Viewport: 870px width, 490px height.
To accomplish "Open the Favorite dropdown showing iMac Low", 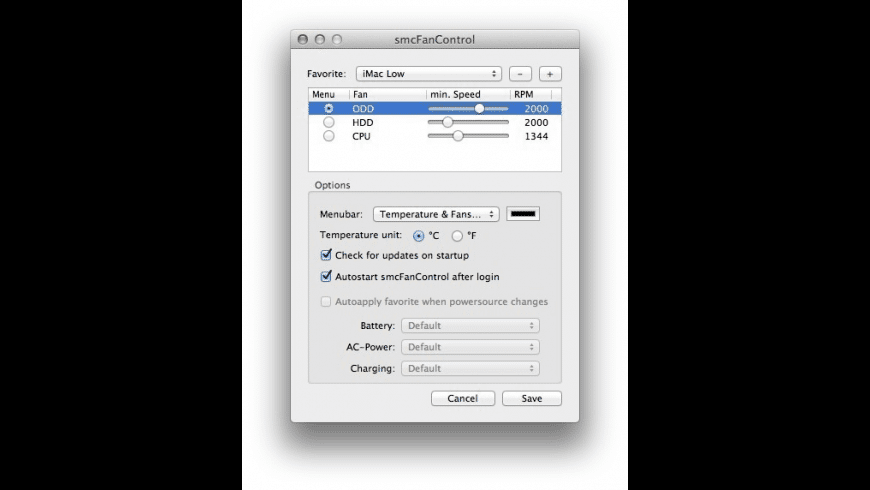I will (x=429, y=74).
